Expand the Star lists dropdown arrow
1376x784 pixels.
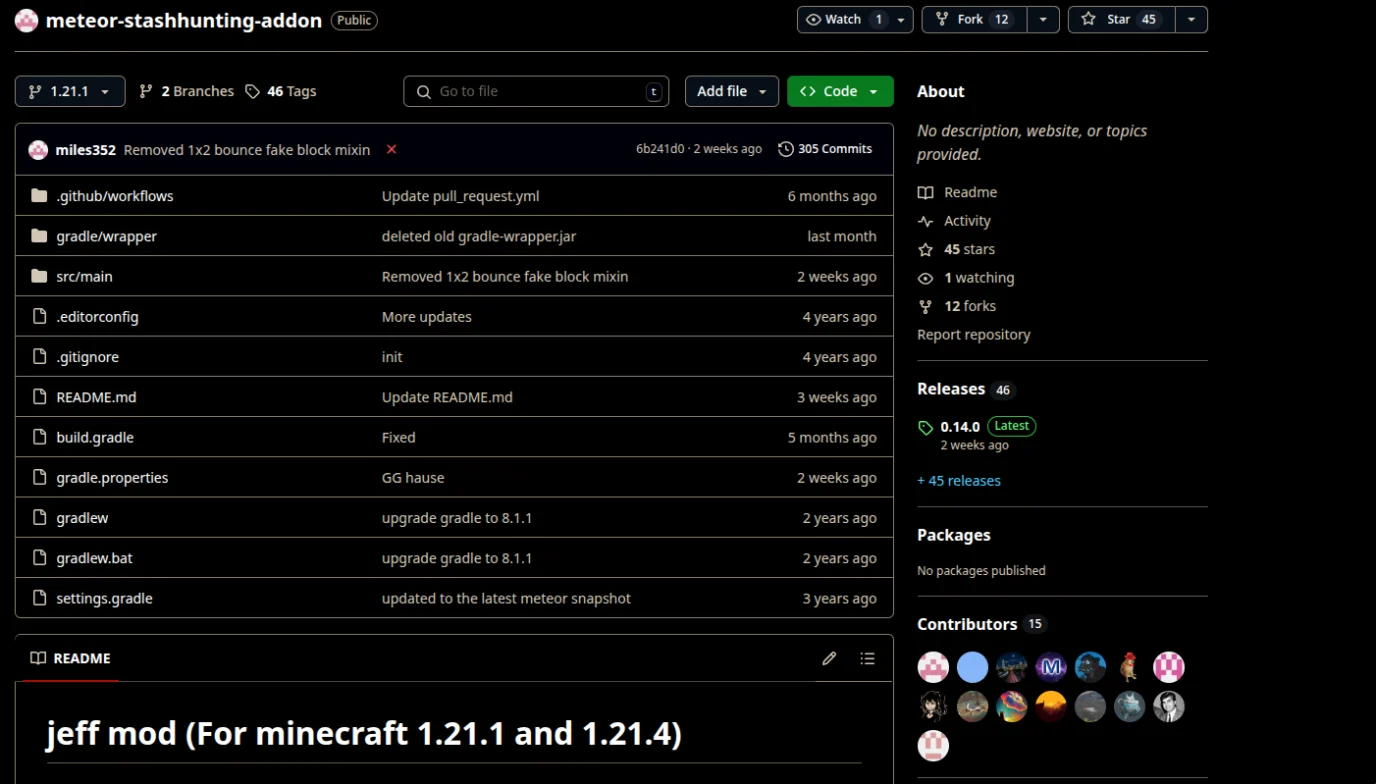(1191, 20)
